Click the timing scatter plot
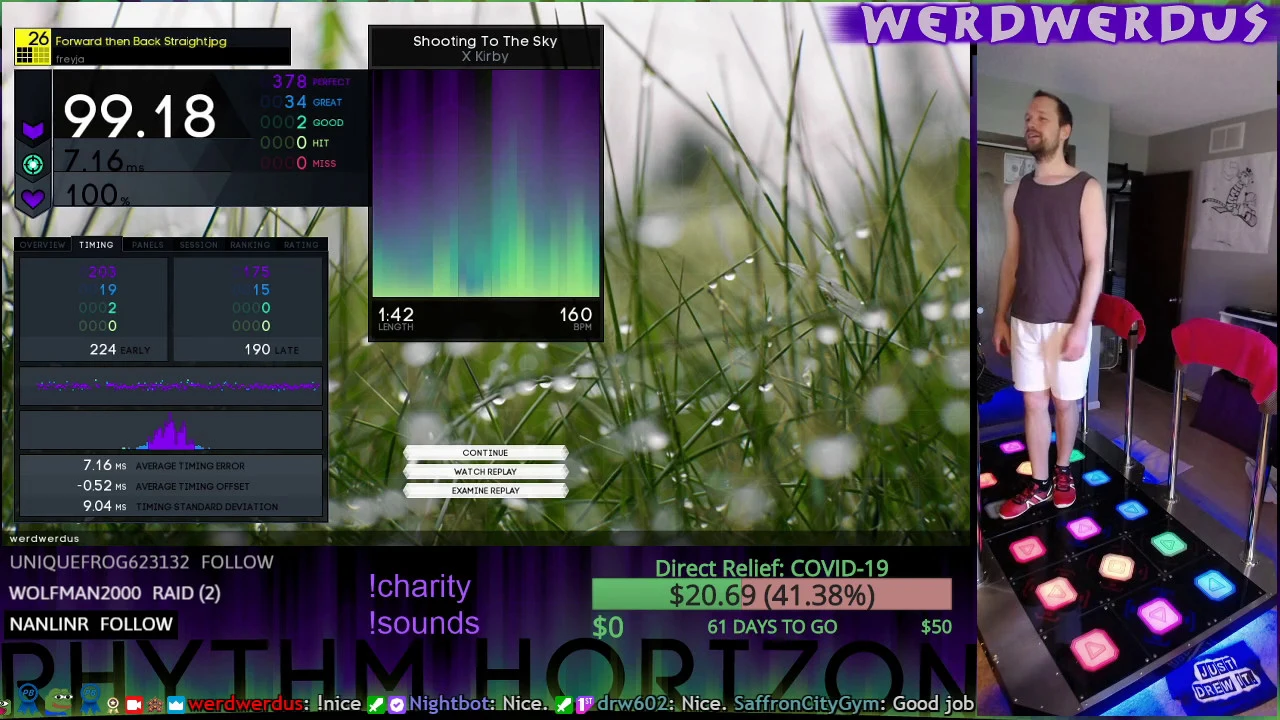Image resolution: width=1280 pixels, height=720 pixels. tap(171, 385)
